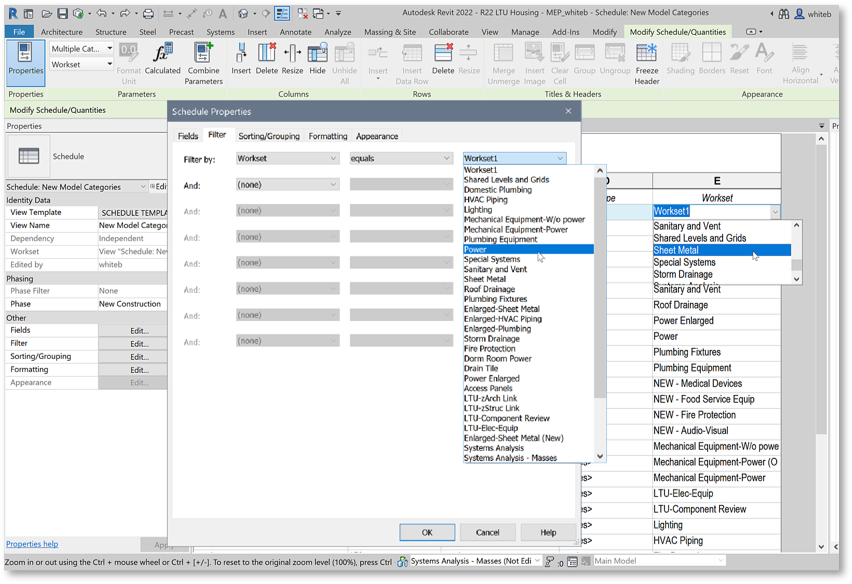Choose 'Special Systems' in the schedule cell dropdown
This screenshot has height=584, width=852.
click(684, 262)
